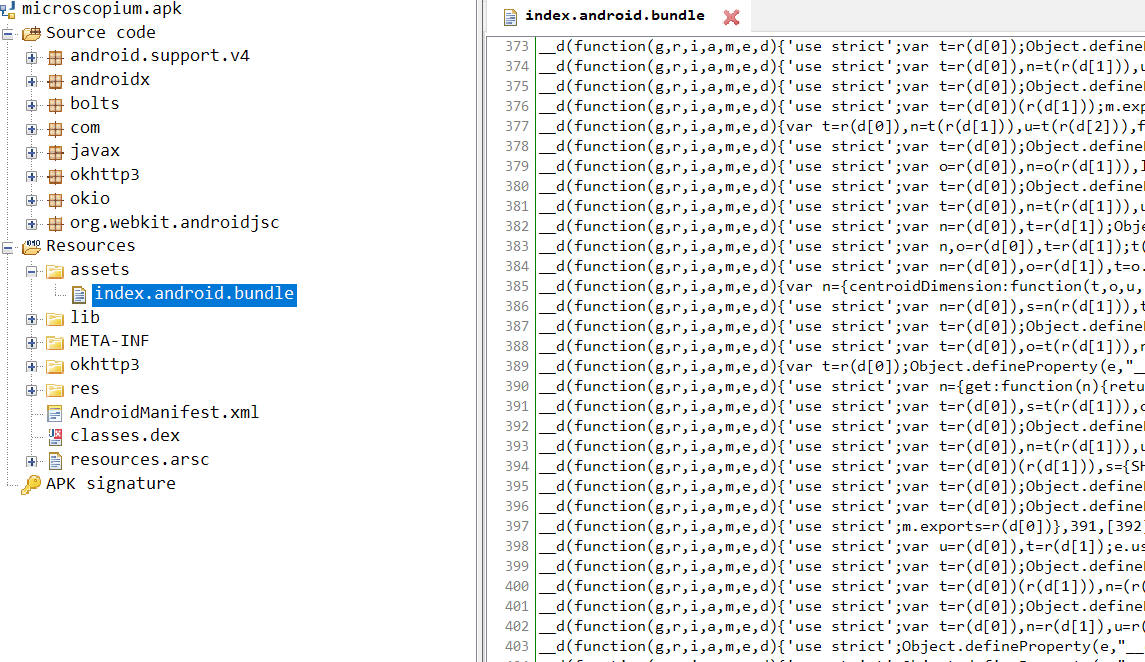Expand the META-INF folder
The image size is (1145, 662).
click(x=31, y=342)
